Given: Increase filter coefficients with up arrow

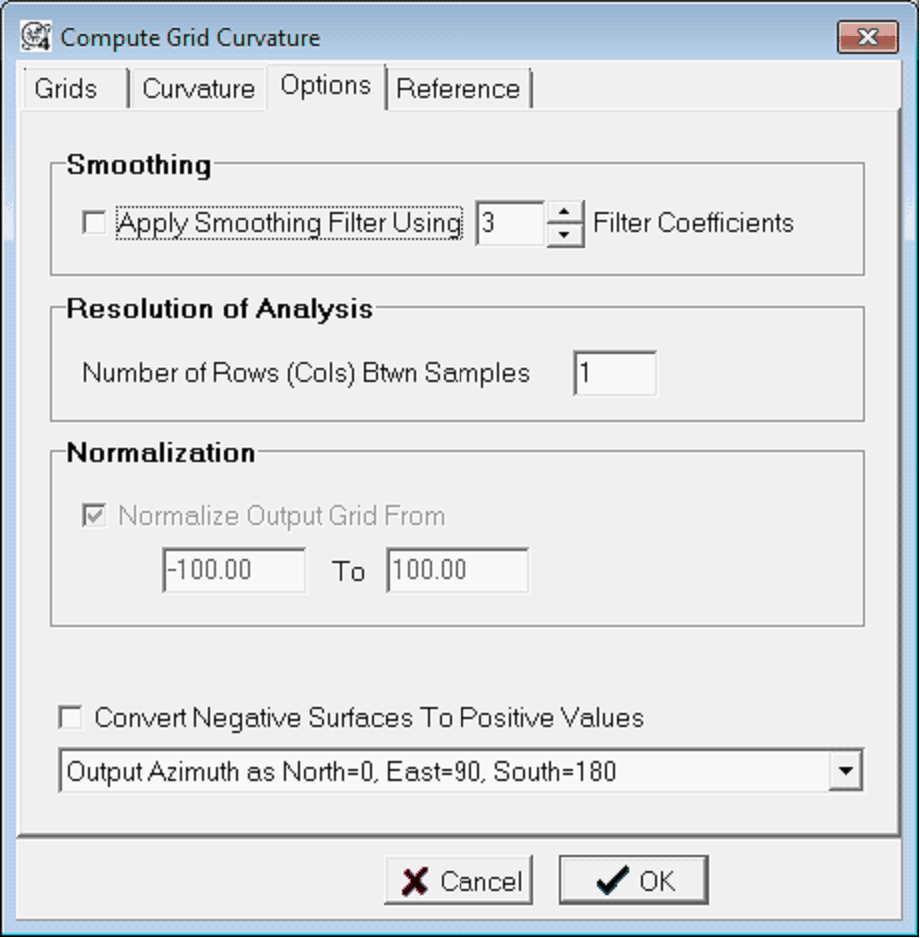Looking at the screenshot, I should (565, 211).
